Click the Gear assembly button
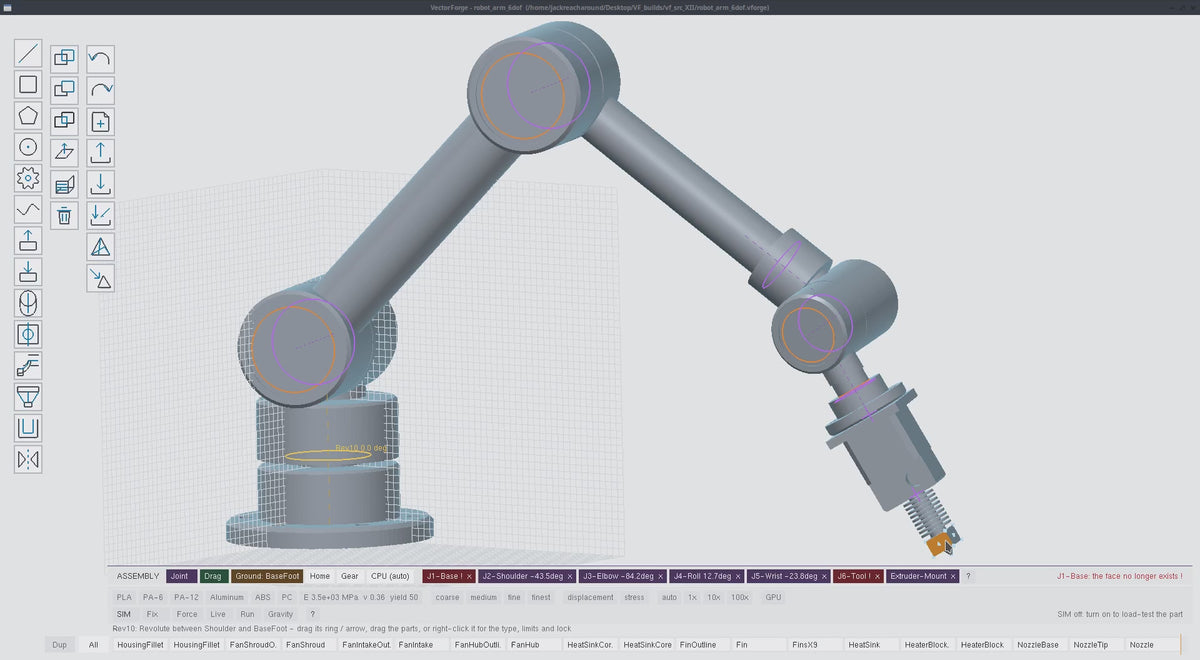 [x=349, y=576]
